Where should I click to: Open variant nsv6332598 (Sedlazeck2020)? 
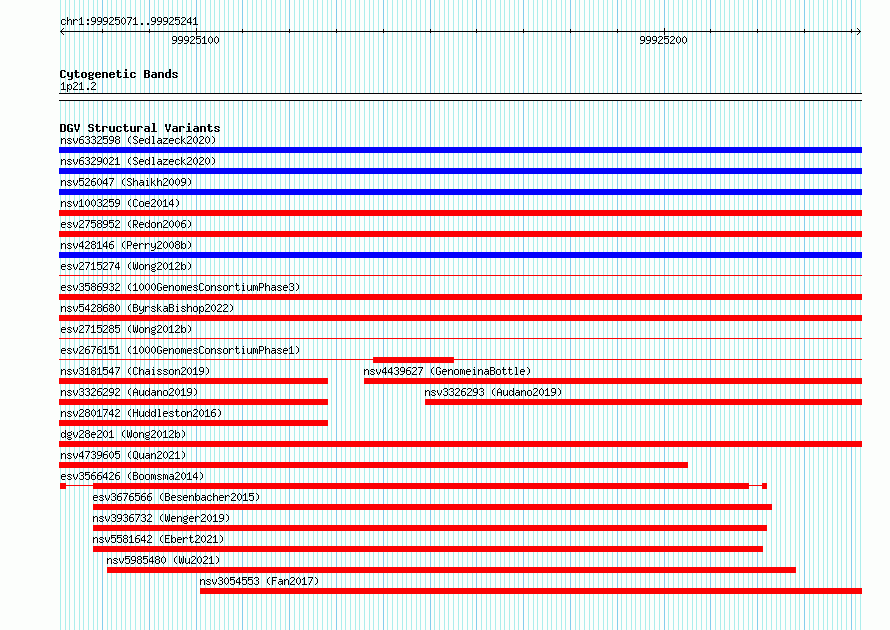tap(138, 140)
